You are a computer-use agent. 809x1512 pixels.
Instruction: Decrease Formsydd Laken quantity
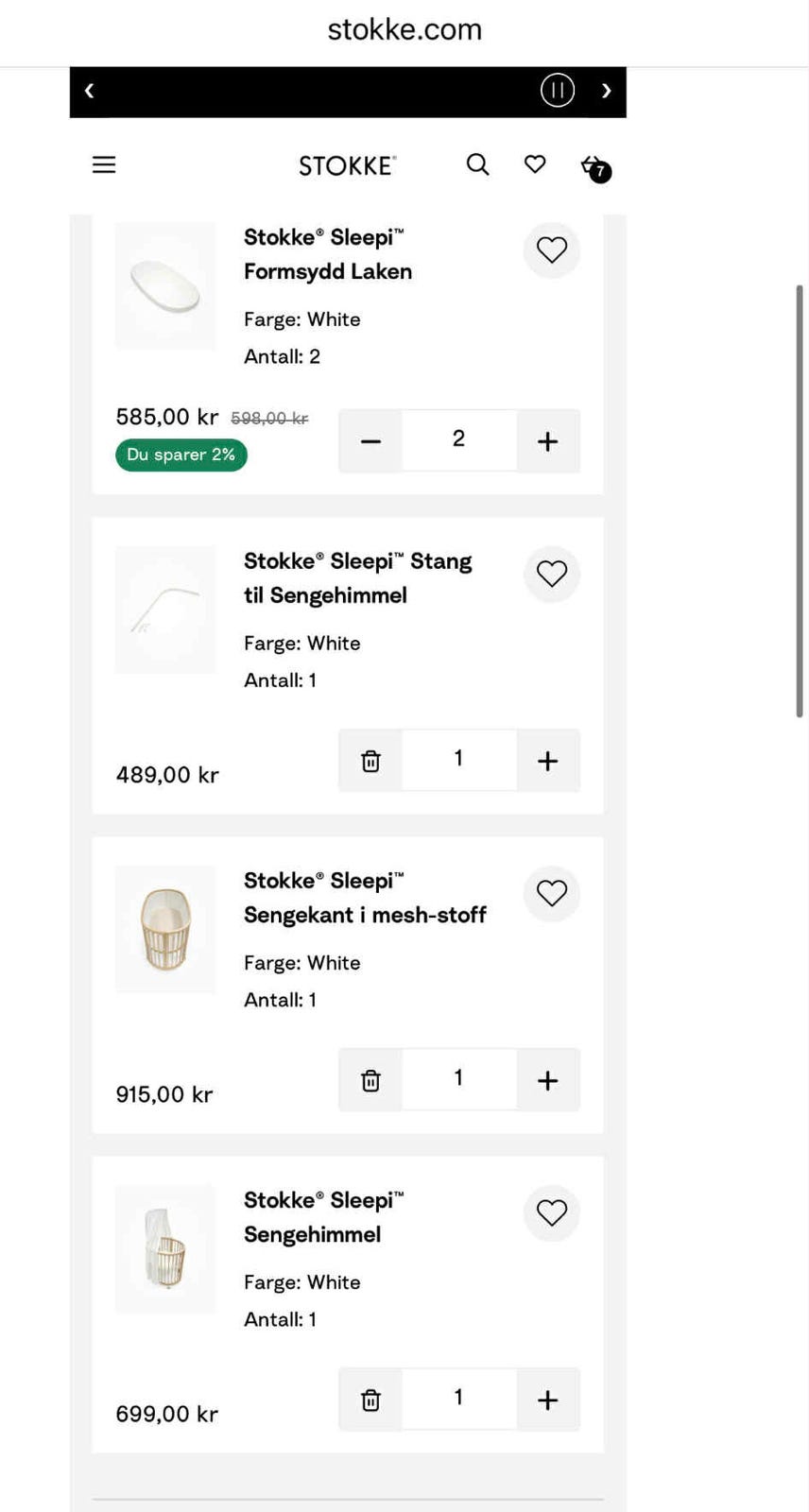(370, 441)
